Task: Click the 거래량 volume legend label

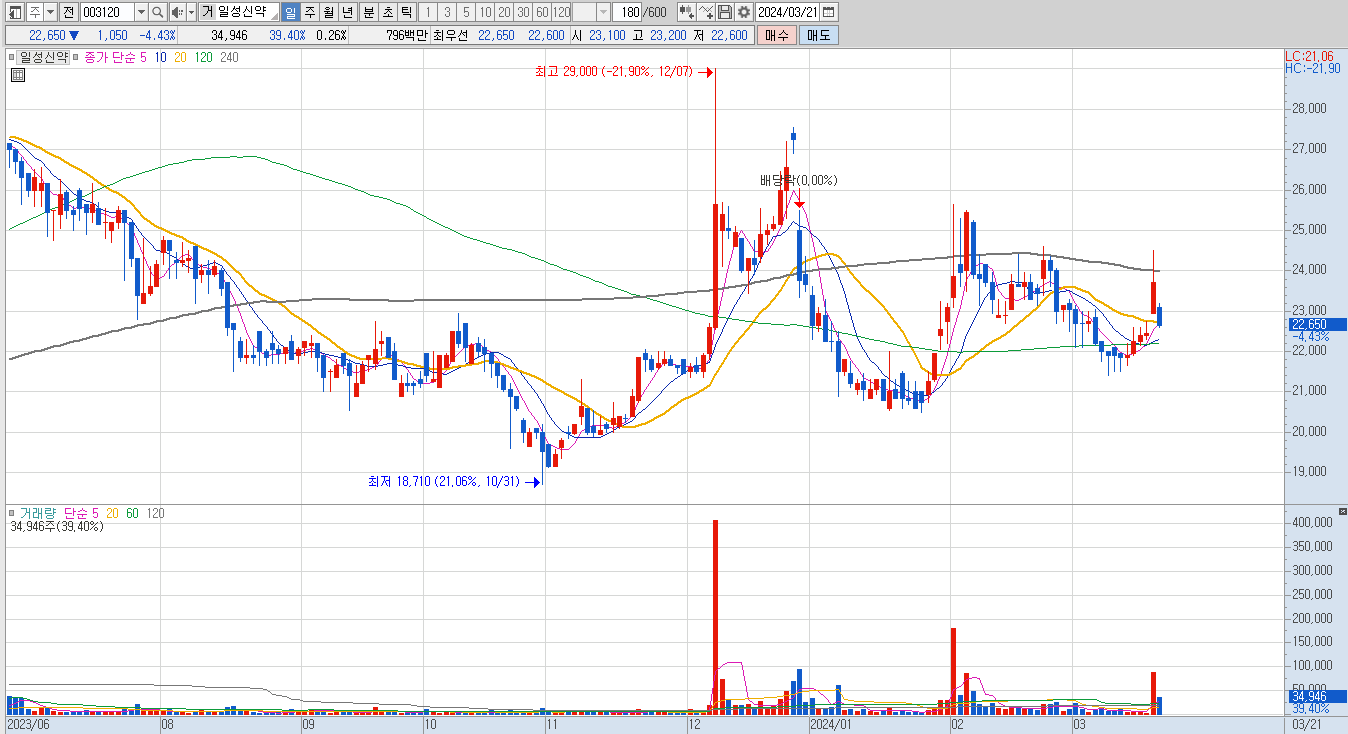Action: [x=37, y=513]
